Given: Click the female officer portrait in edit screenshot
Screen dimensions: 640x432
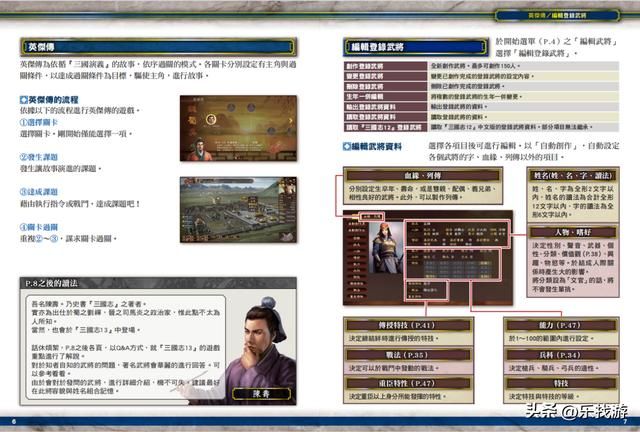Looking at the screenshot, I should 385,247.
